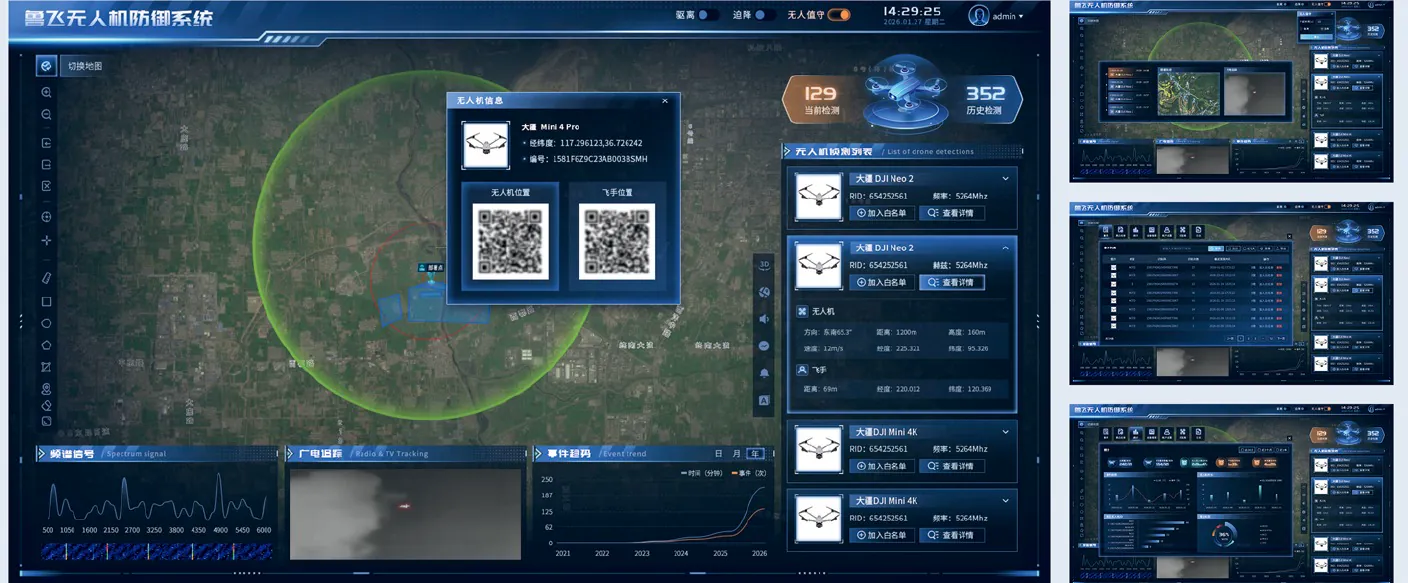Toggle the 迫降 switch
This screenshot has height=583, width=1408.
pyautogui.click(x=766, y=15)
